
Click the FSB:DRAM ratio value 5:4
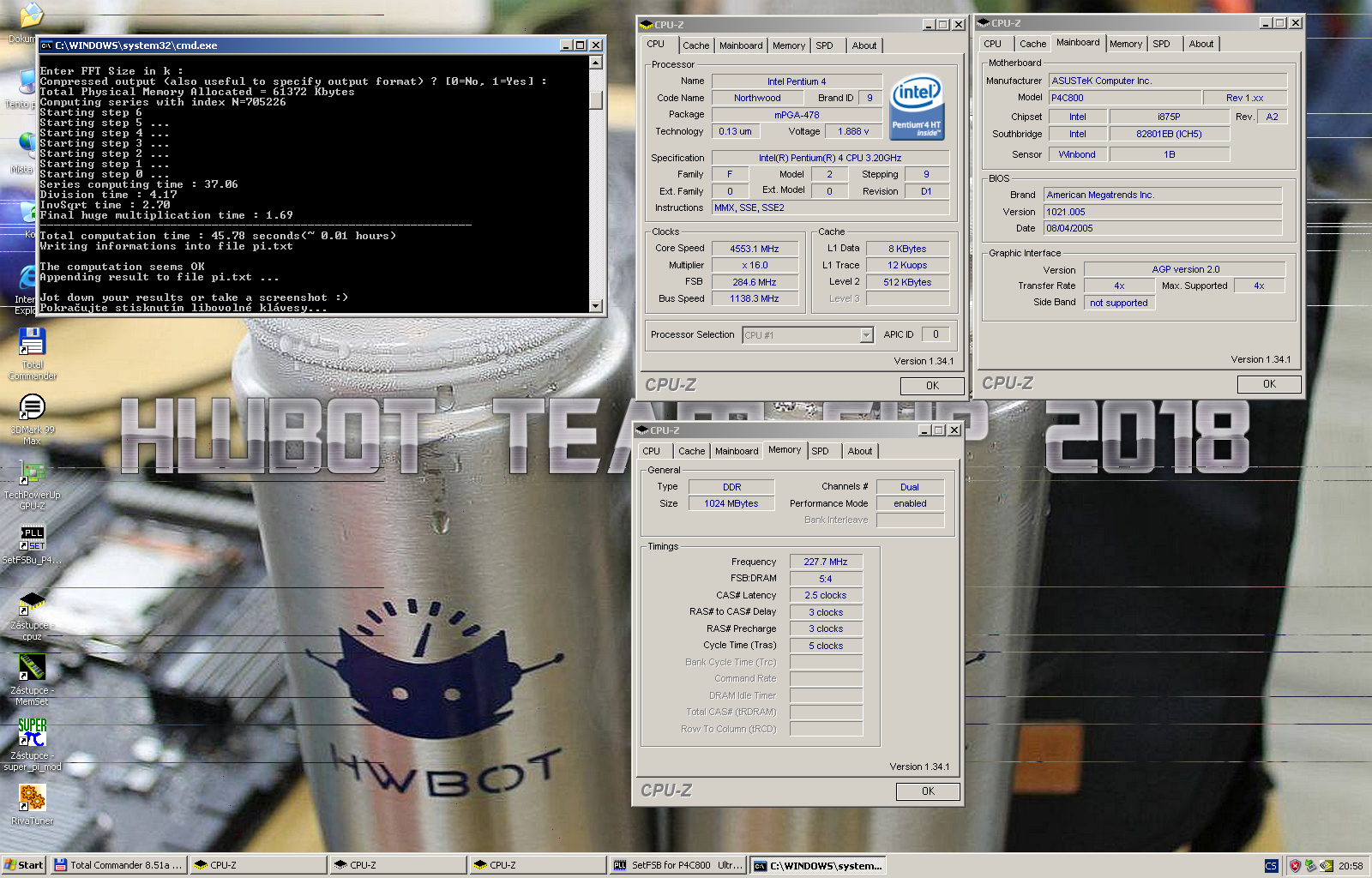coord(826,580)
